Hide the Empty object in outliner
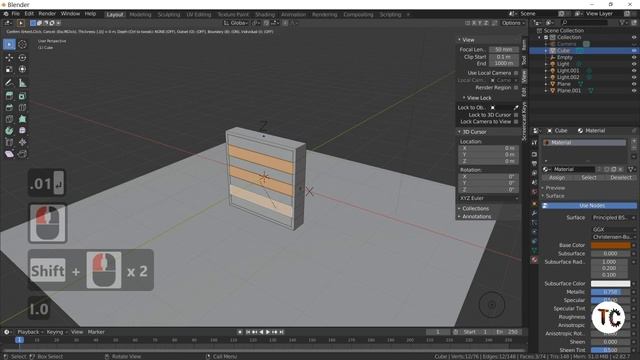The height and width of the screenshot is (360, 640). 634,57
